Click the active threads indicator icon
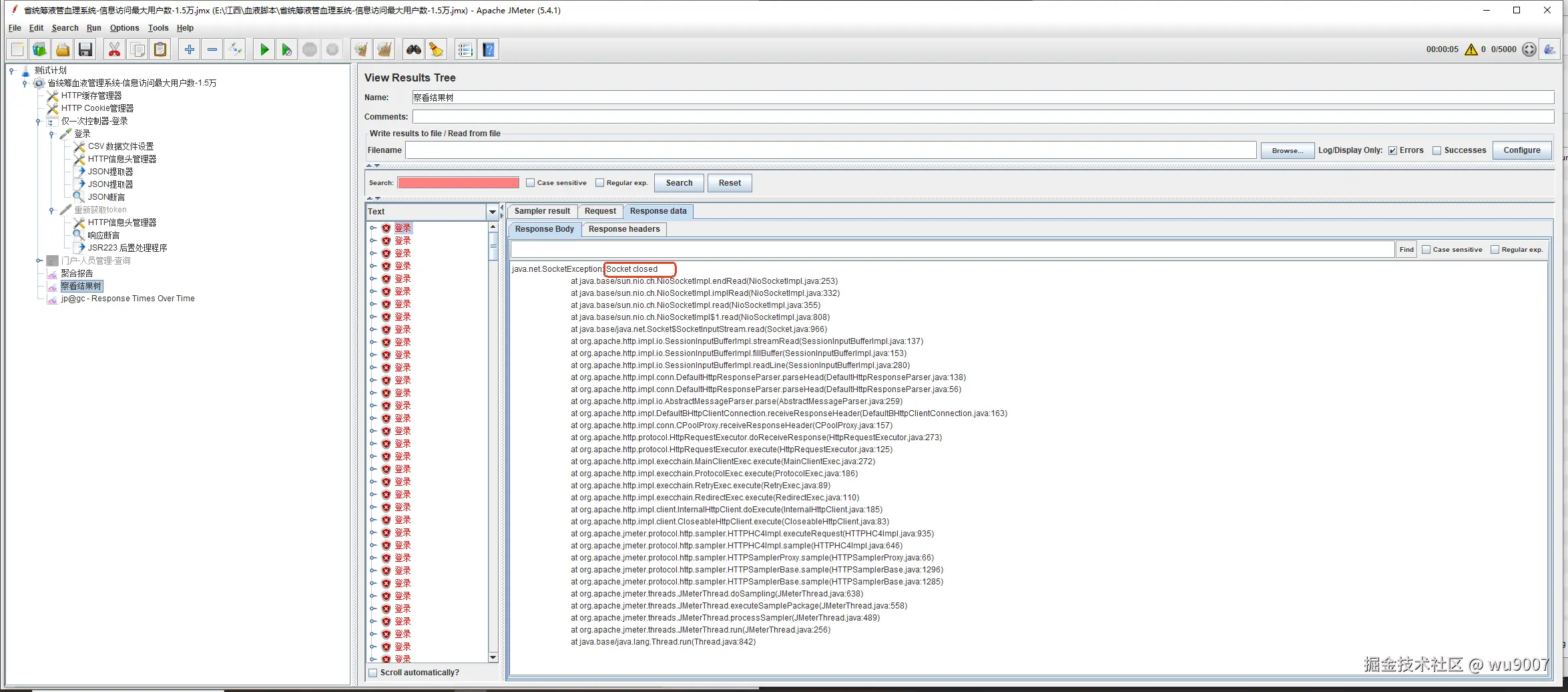Screen dimensions: 1568x692 pos(1529,49)
